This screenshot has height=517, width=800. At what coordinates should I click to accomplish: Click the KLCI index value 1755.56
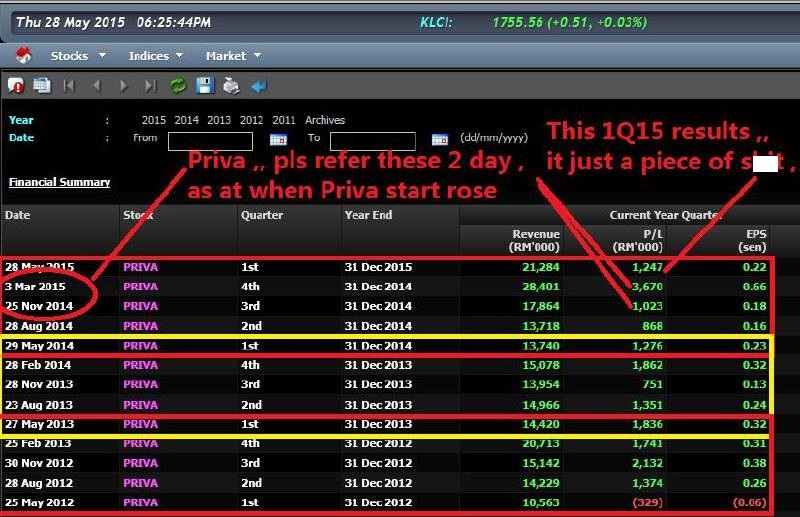click(x=517, y=22)
